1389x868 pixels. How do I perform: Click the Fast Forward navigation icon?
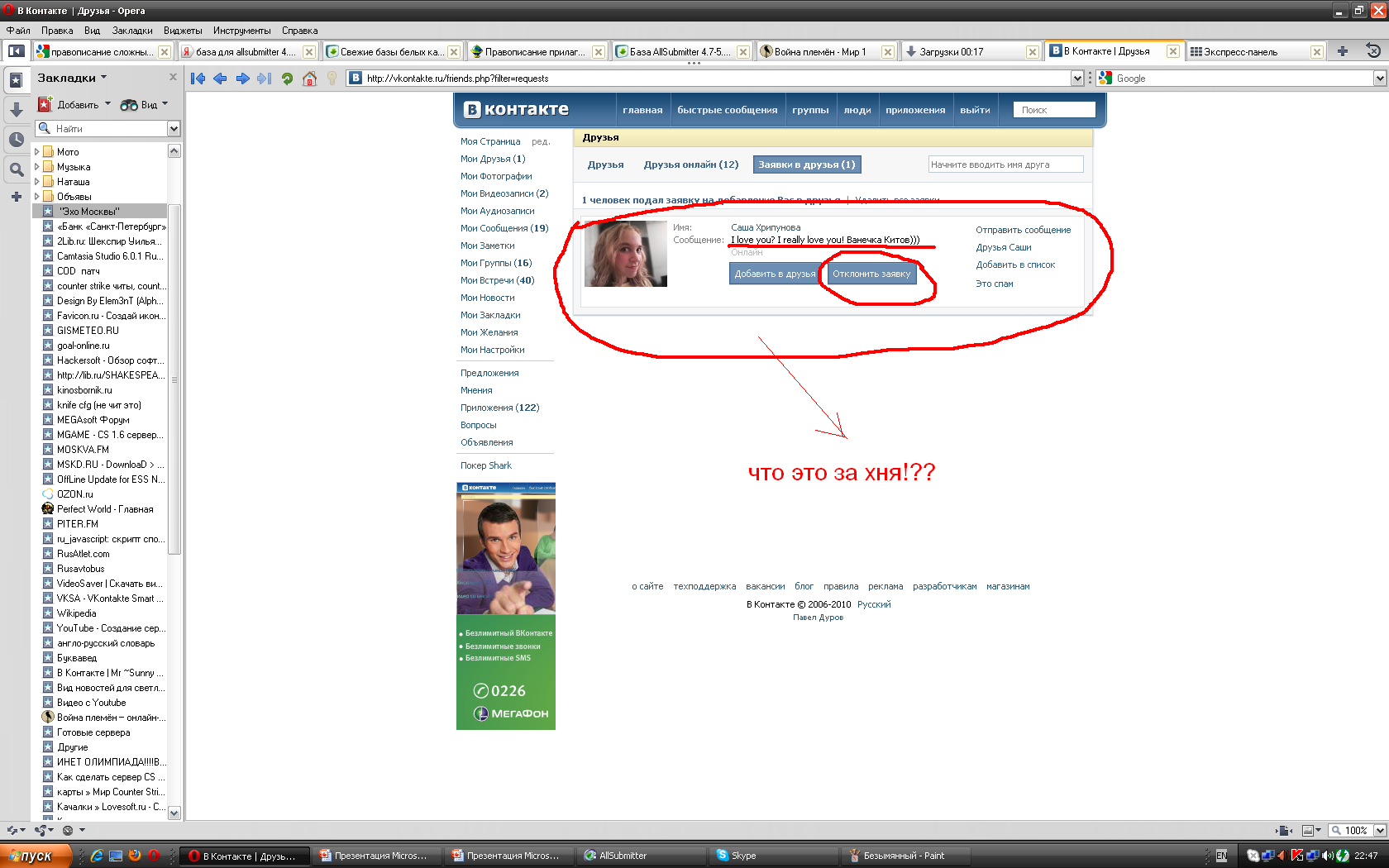(x=264, y=79)
